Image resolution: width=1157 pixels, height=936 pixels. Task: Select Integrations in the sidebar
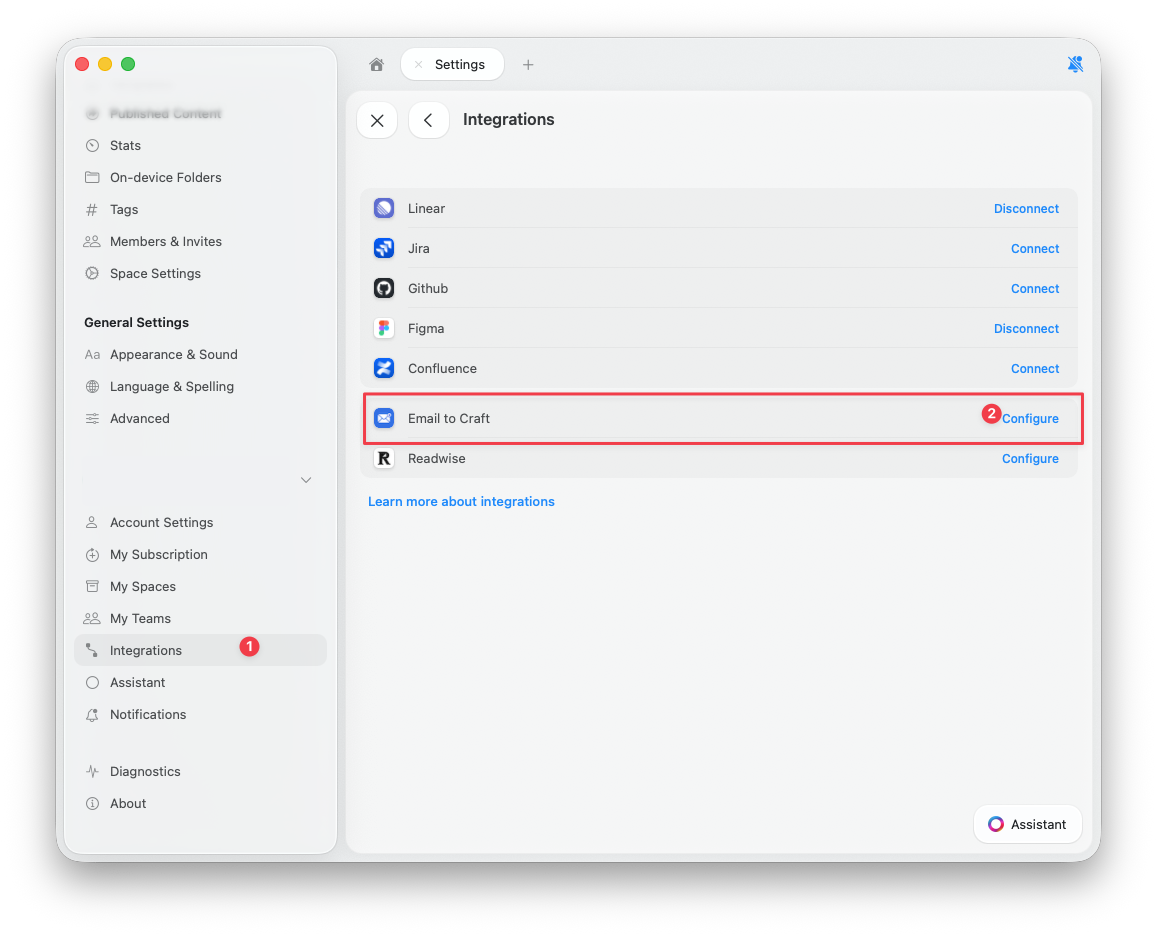point(200,650)
